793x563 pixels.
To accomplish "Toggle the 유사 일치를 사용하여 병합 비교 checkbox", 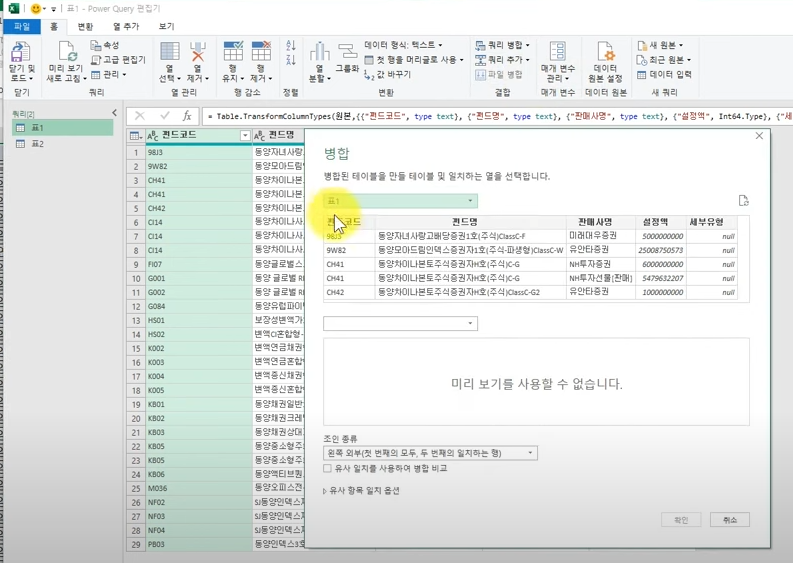I will 327,468.
